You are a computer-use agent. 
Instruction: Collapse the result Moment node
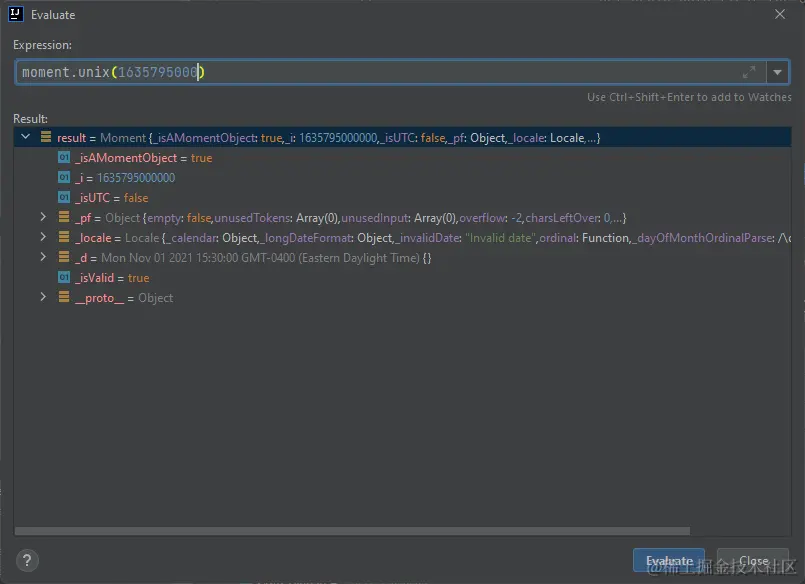(25, 137)
